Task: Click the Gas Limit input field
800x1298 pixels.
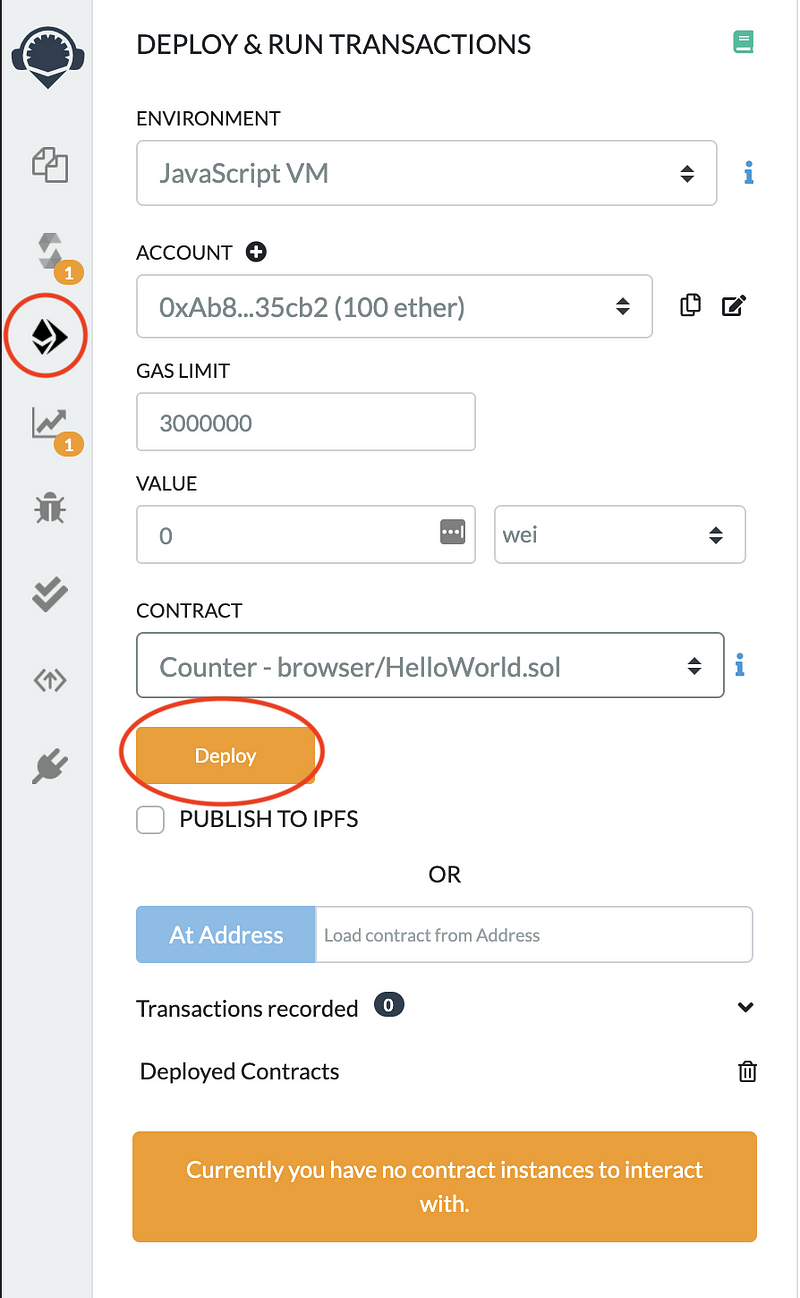Action: pos(305,422)
